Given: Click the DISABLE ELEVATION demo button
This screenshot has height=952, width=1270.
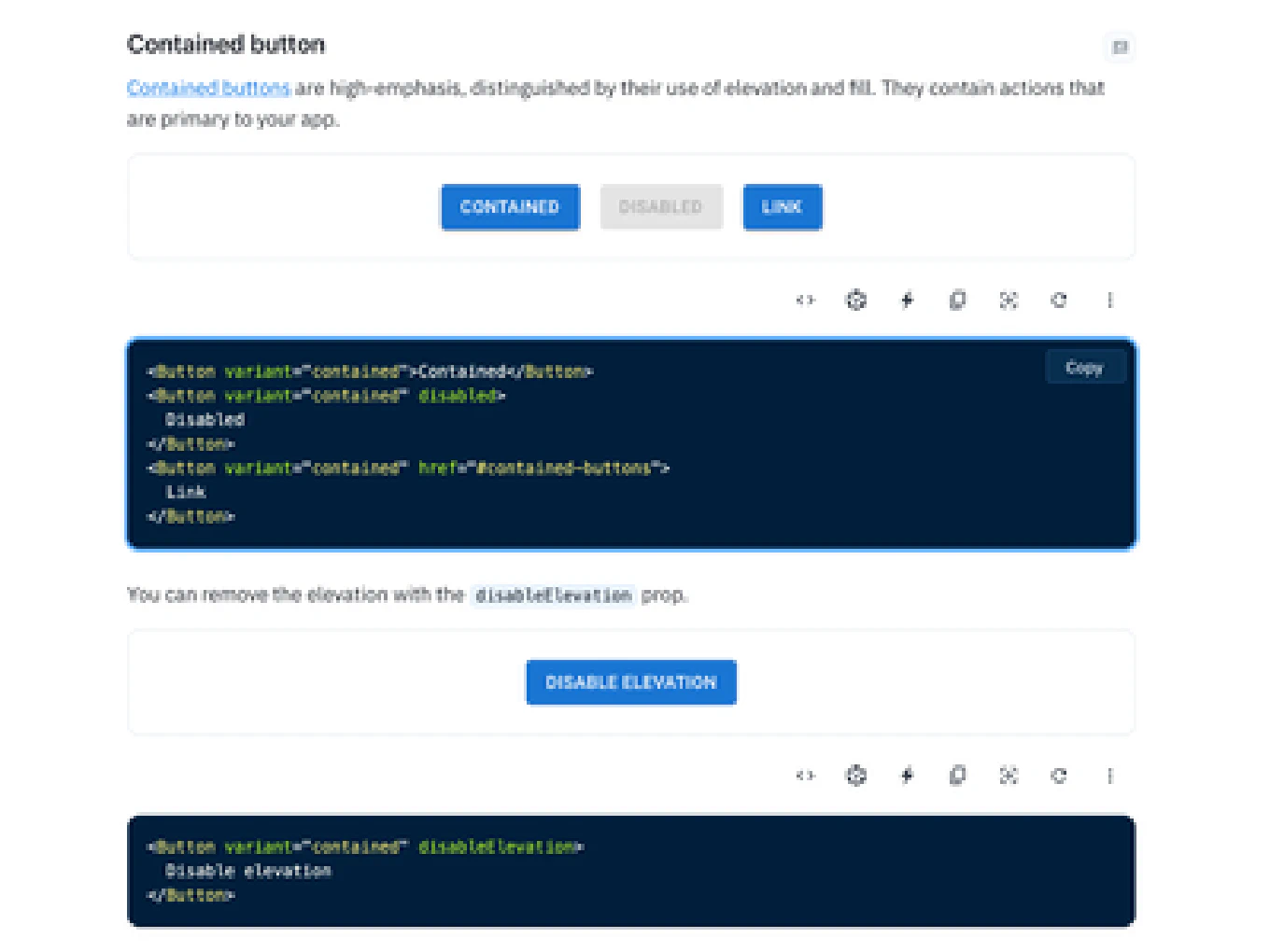Looking at the screenshot, I should coord(631,682).
